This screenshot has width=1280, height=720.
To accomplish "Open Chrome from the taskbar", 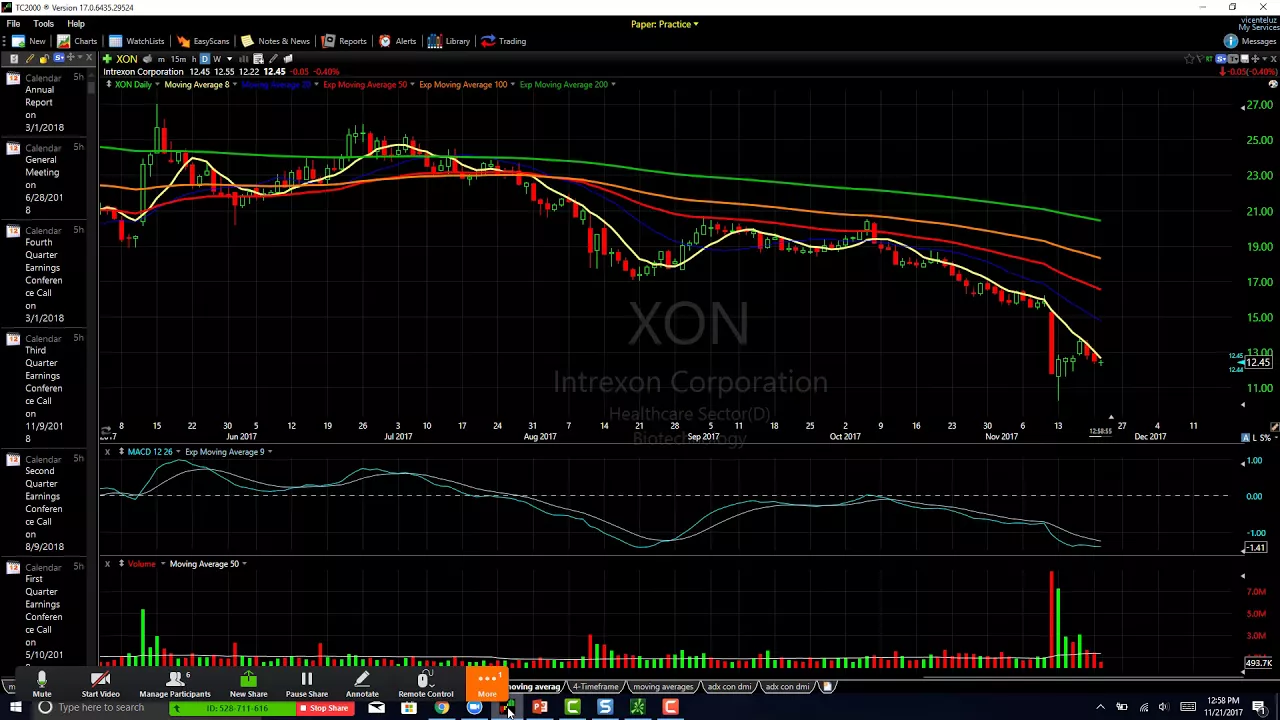I will [x=441, y=708].
